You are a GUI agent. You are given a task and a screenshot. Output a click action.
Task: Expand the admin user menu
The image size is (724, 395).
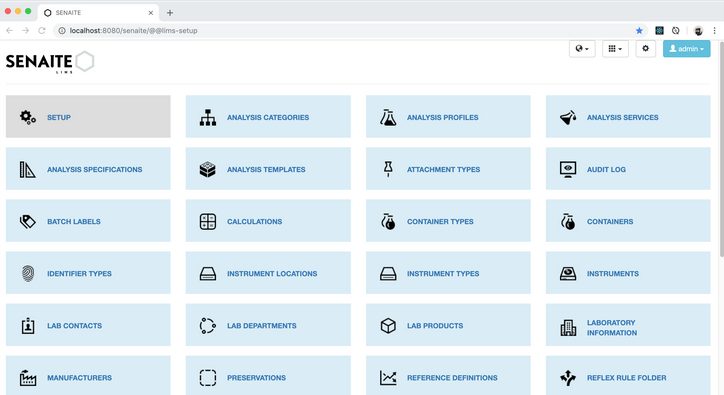687,49
